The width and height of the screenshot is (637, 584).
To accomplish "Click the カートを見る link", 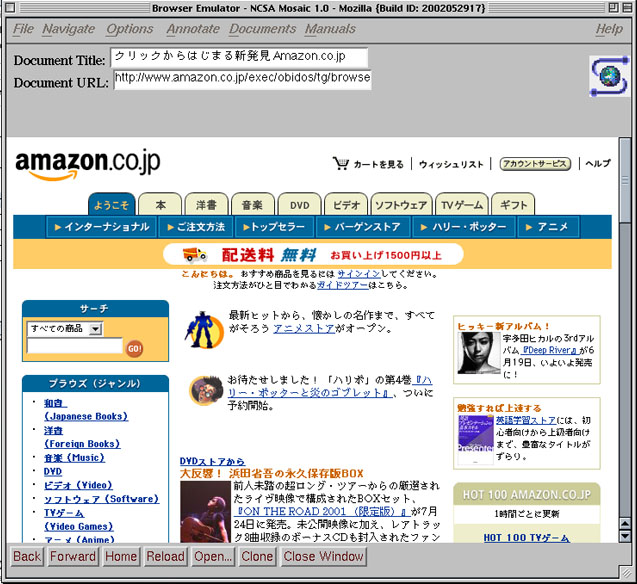I will [x=378, y=164].
